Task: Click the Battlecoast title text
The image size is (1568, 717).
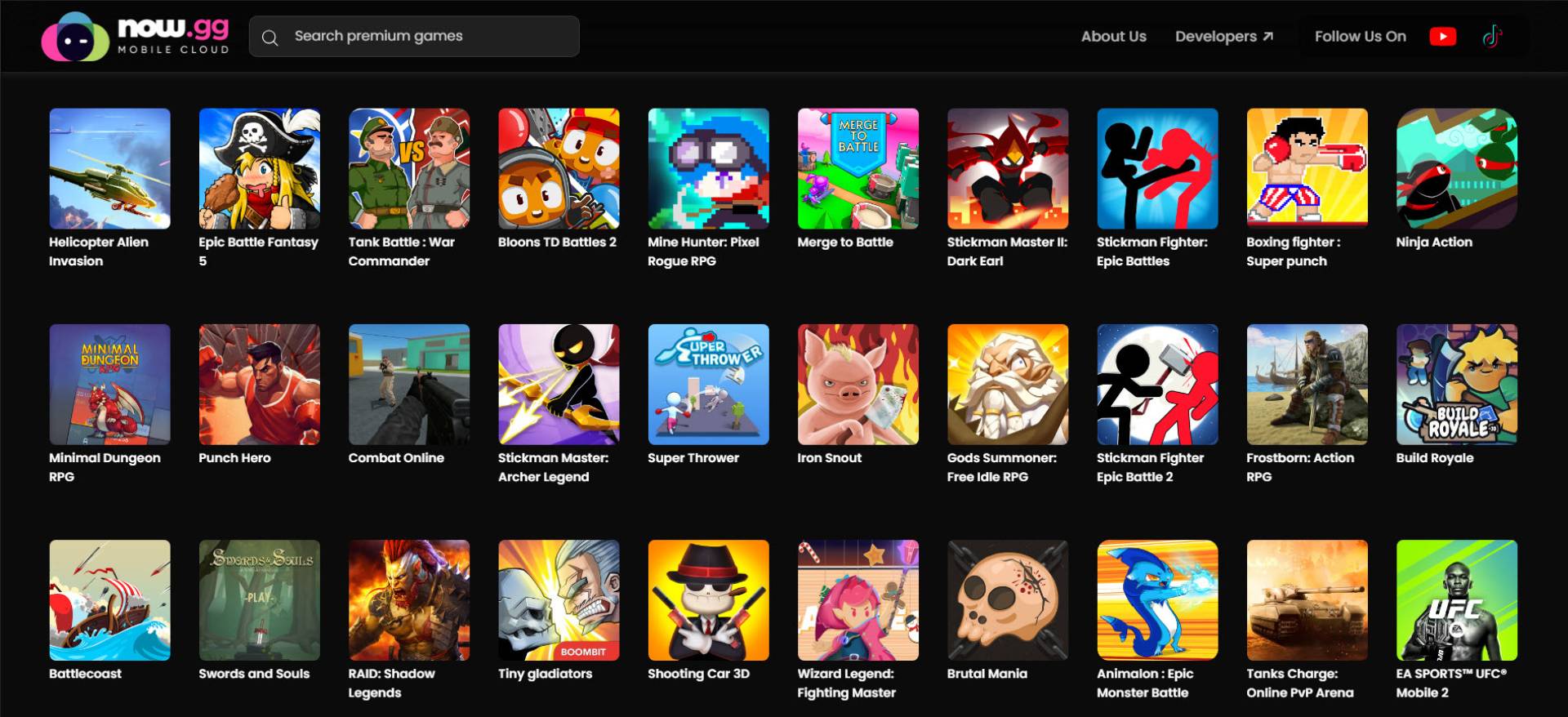Action: [x=85, y=673]
